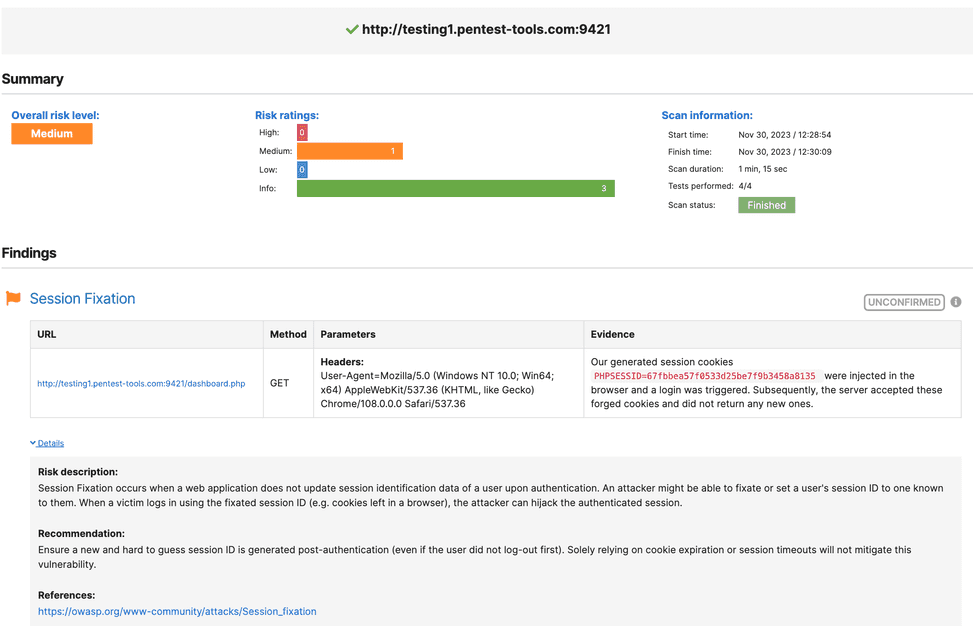This screenshot has width=973, height=626.
Task: Click the Evidence column header
Action: 612,334
